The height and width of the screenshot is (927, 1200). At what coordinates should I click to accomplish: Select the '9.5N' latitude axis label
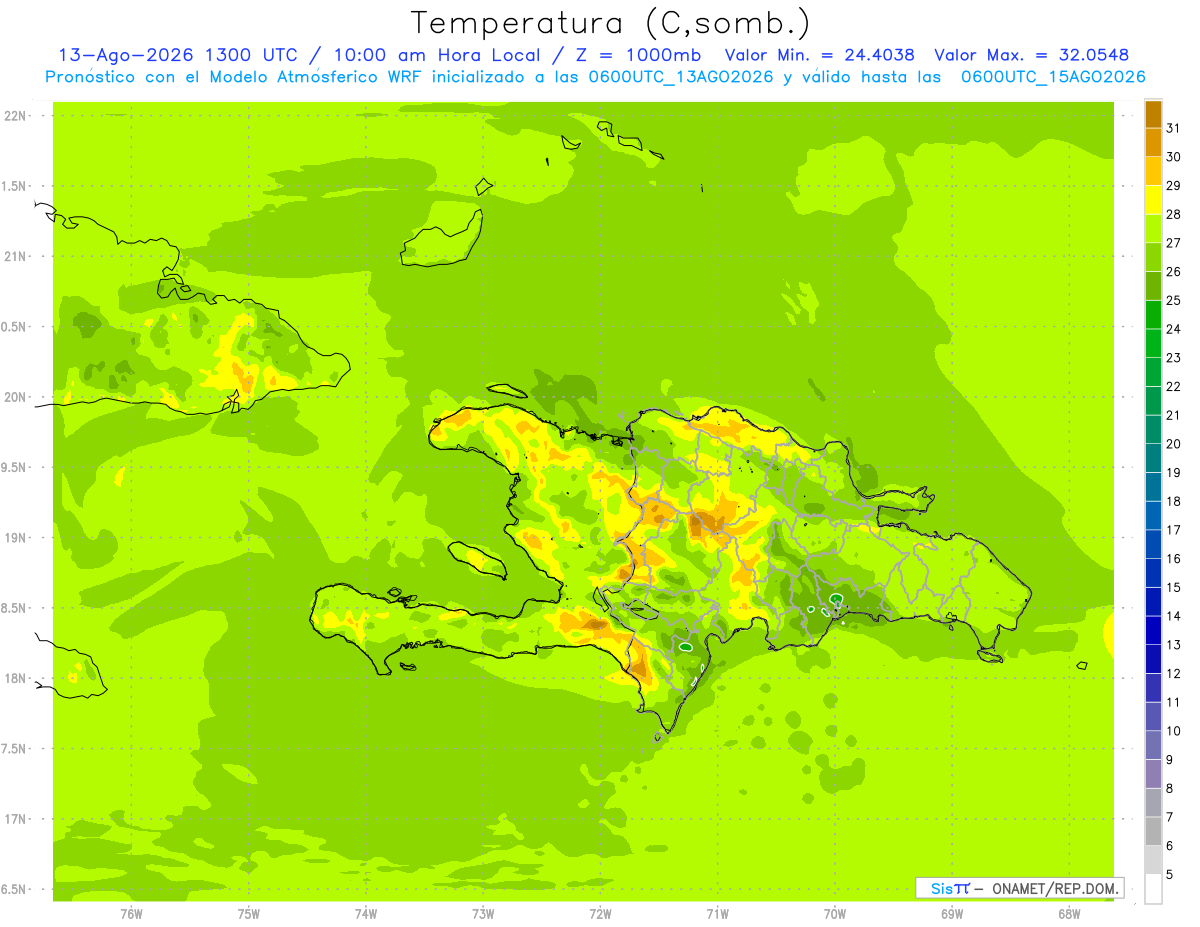click(15, 468)
